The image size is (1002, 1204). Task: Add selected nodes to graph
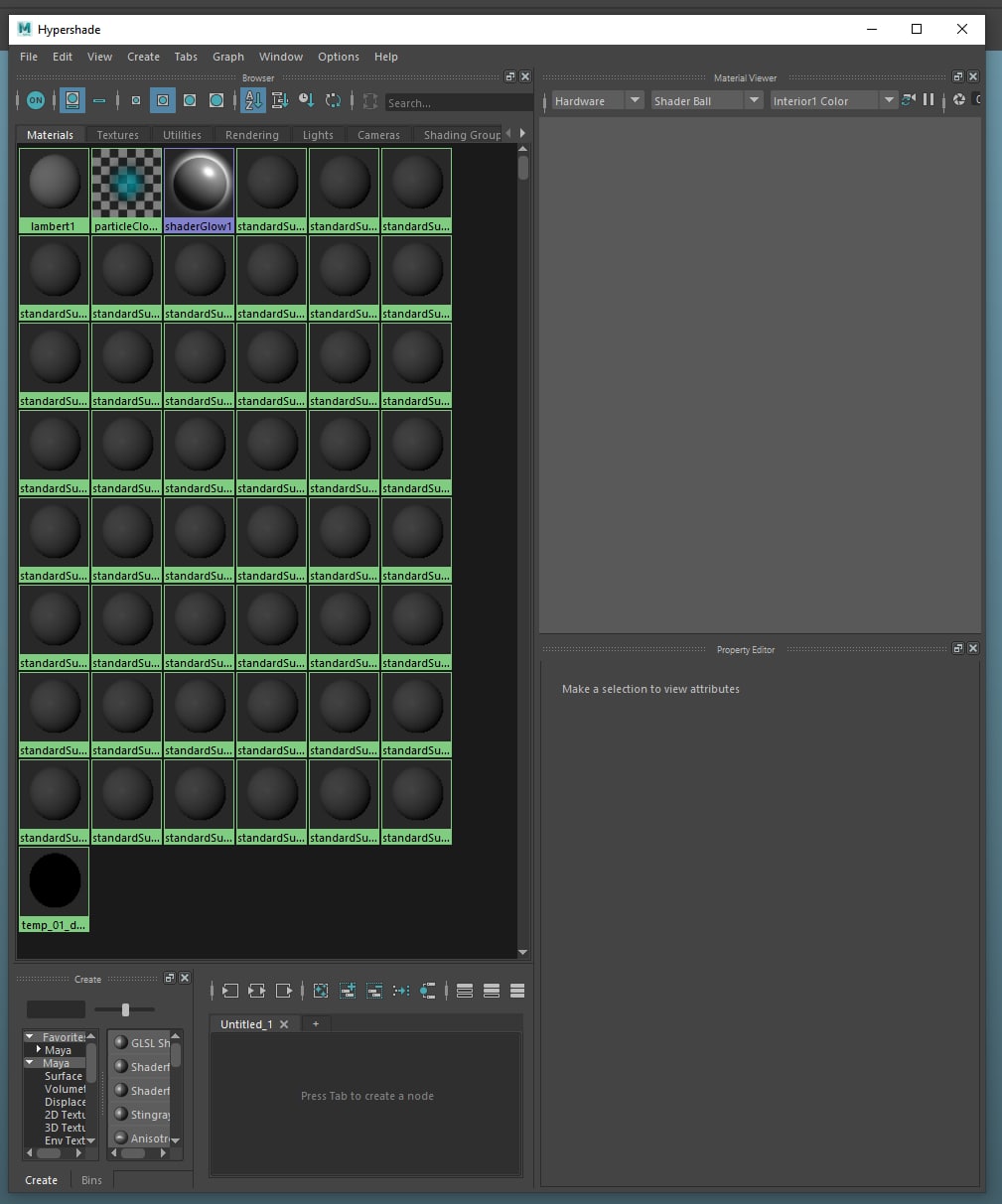348,991
